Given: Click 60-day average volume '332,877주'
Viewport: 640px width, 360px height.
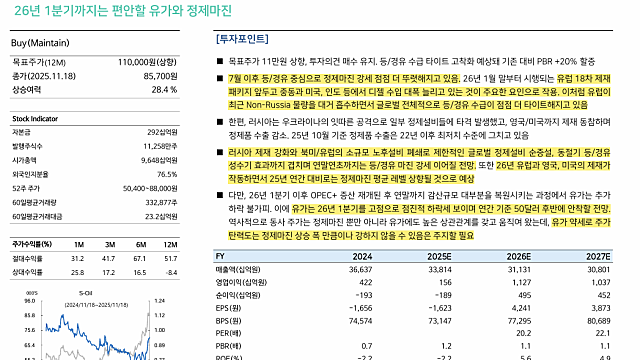Looking at the screenshot, I should tap(161, 202).
